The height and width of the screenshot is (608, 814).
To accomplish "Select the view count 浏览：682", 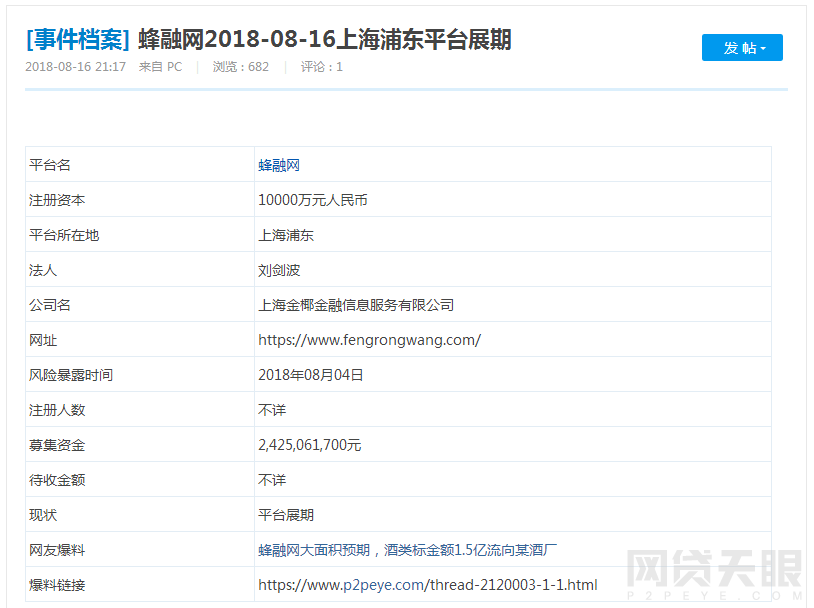I will 241,66.
